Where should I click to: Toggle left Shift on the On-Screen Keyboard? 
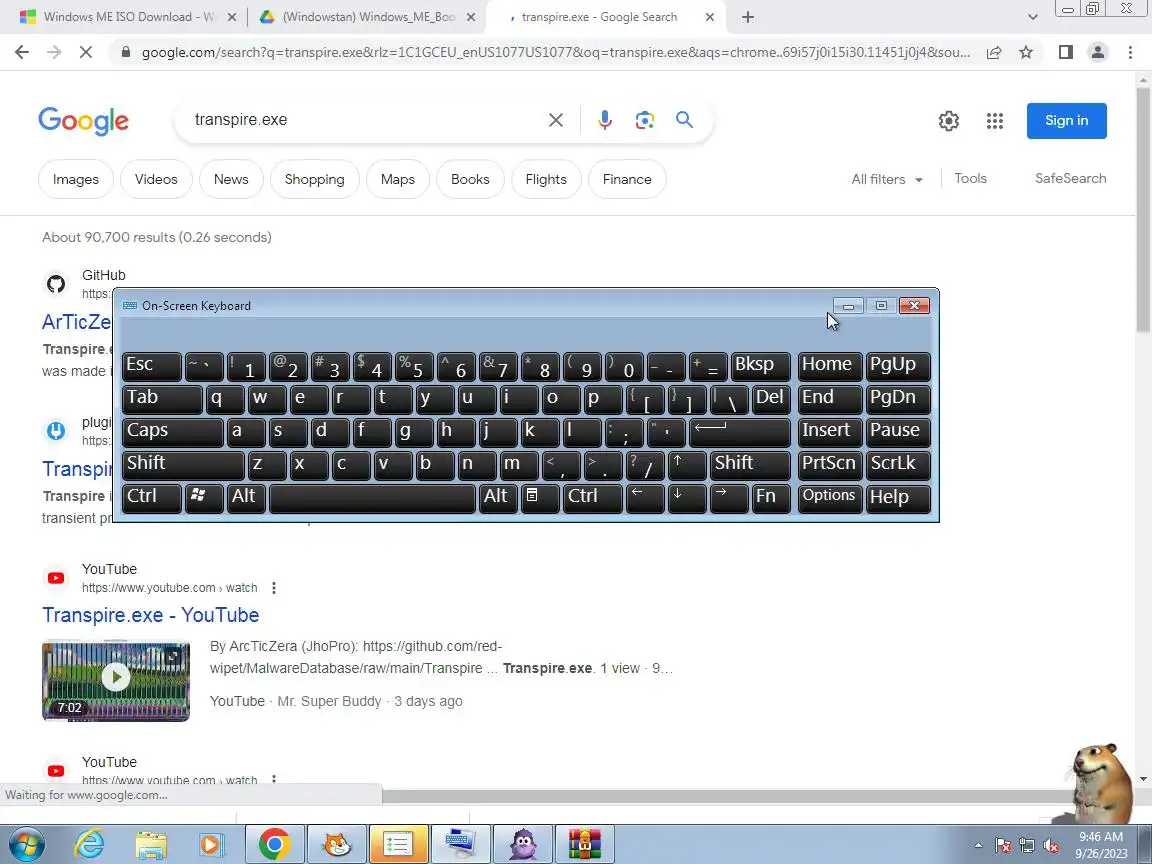tap(183, 464)
